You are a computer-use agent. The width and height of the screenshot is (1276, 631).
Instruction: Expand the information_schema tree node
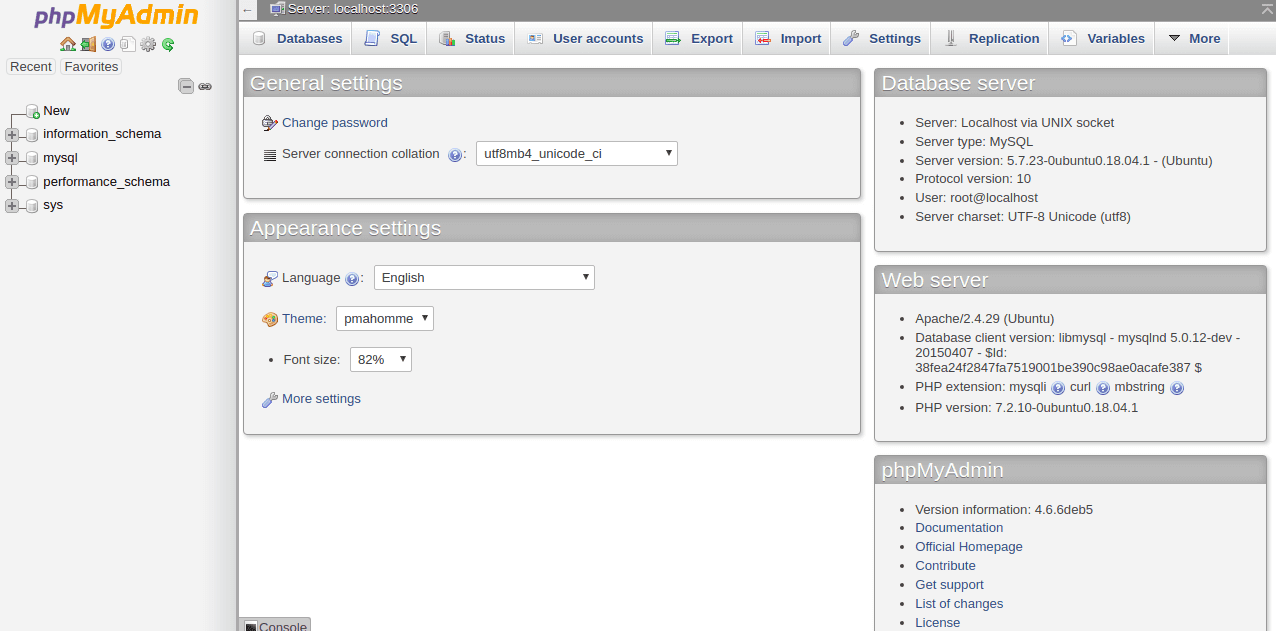[12, 134]
